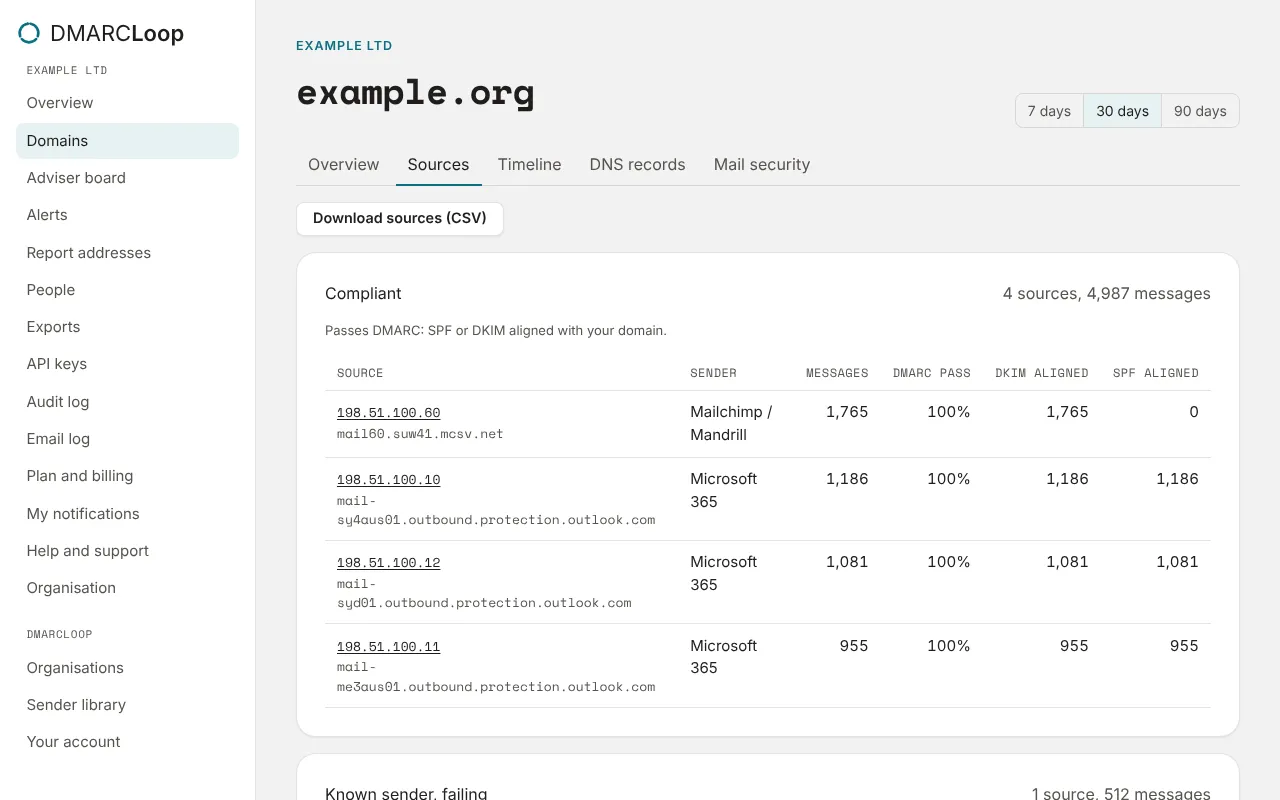Open the Adviser board page
Screen dimensions: 1280x800
coord(127,178)
